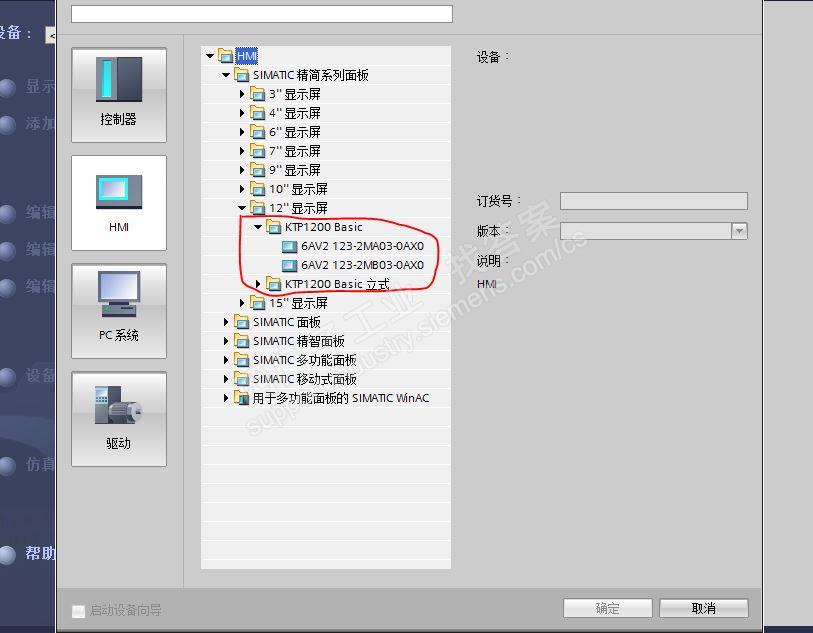Click the 10" 显示屏 folder icon
This screenshot has width=813, height=633.
258,189
